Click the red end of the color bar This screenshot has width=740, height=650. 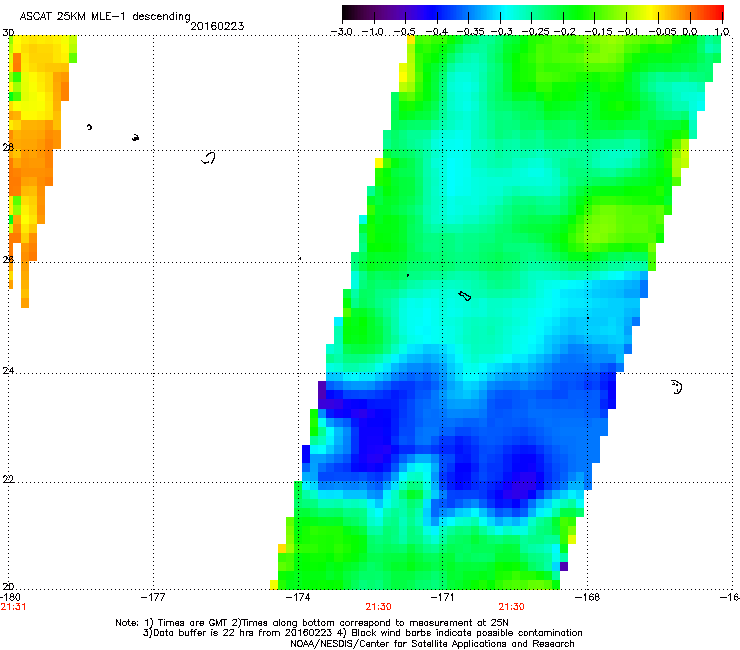(719, 12)
